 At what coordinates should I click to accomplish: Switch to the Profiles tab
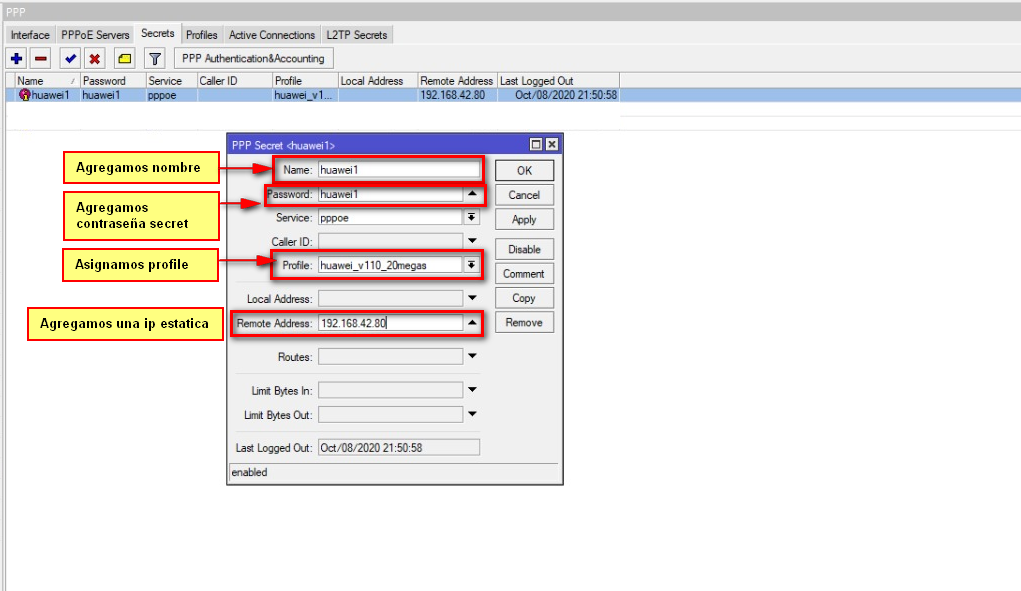point(202,35)
